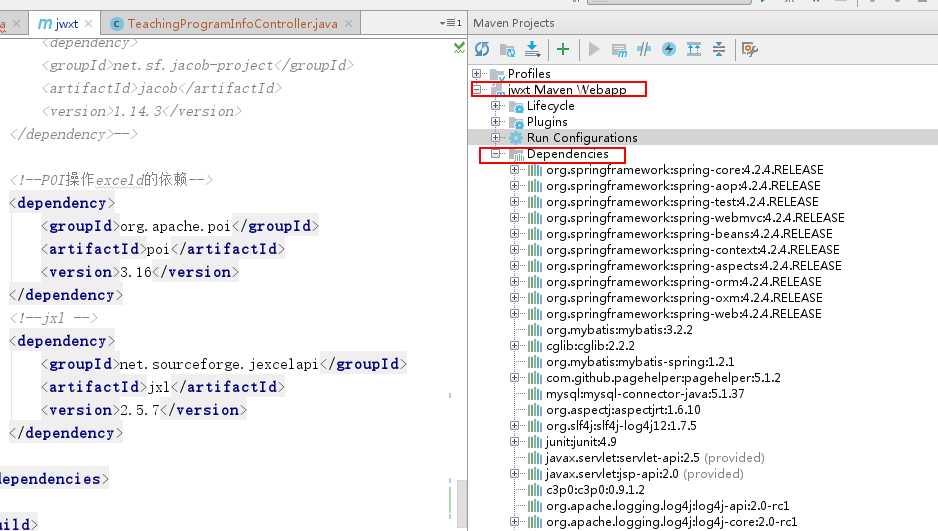This screenshot has width=938, height=531.
Task: Expand junit:junit:4.9 dependency
Action: coord(514,442)
